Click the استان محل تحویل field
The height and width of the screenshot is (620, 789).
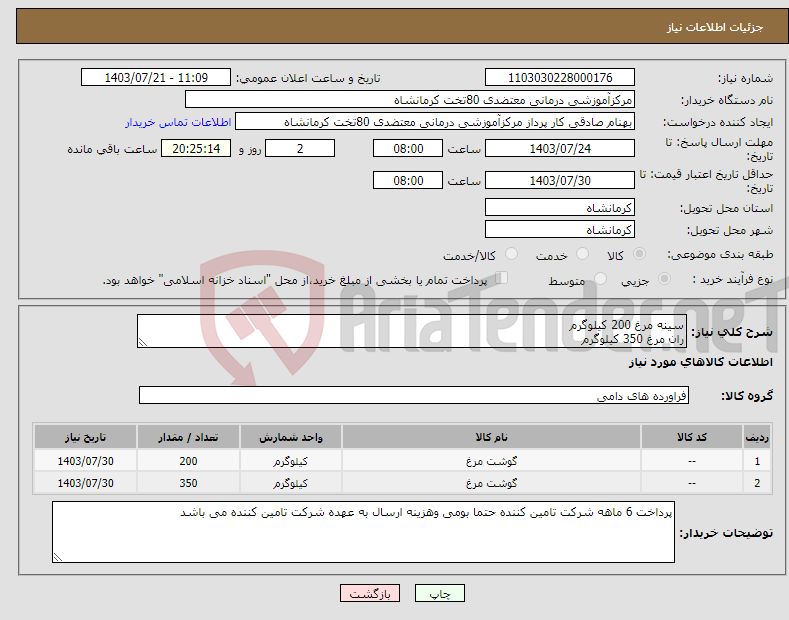point(560,207)
